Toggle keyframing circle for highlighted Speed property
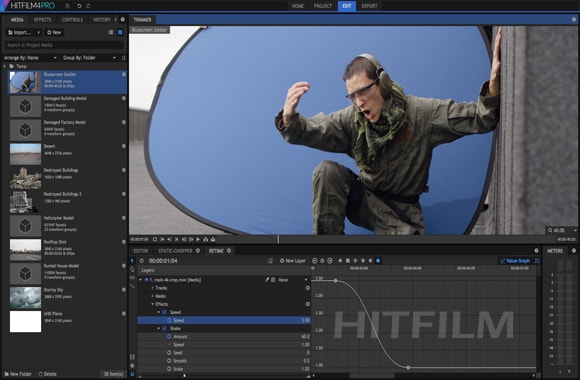Image resolution: width=580 pixels, height=380 pixels. [169, 320]
